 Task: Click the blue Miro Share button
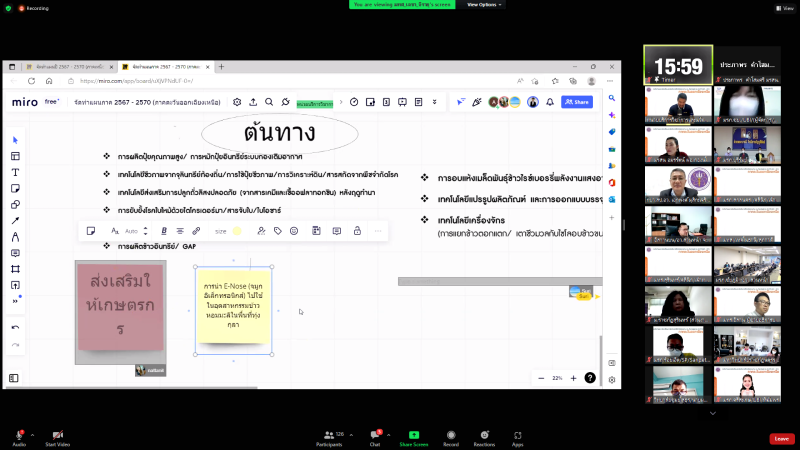pos(576,102)
